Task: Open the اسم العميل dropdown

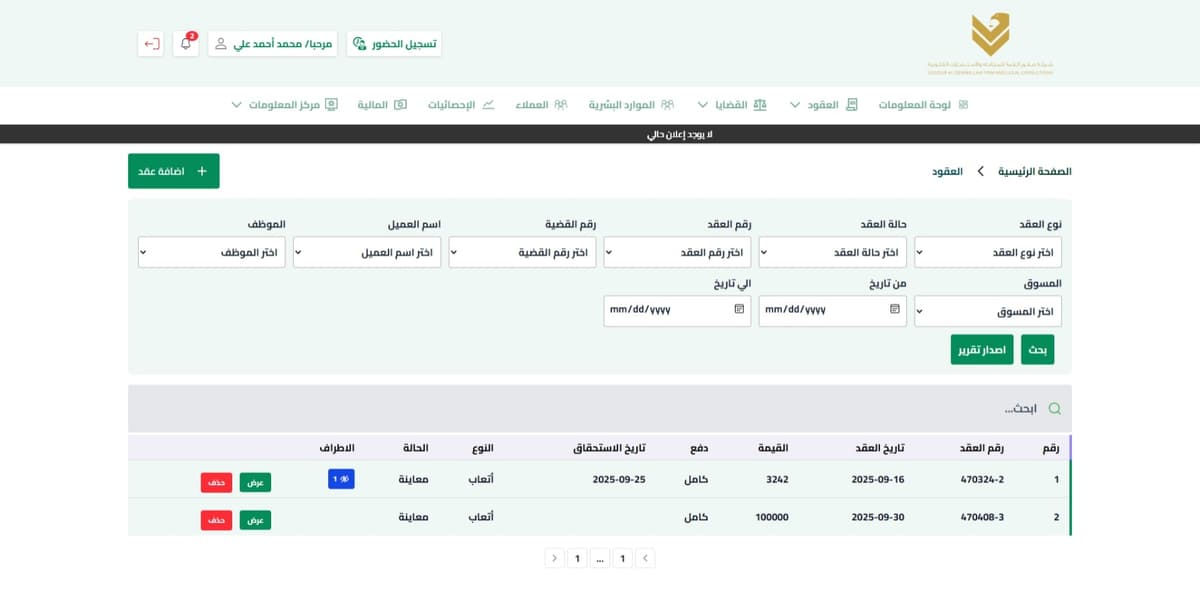Action: [367, 252]
